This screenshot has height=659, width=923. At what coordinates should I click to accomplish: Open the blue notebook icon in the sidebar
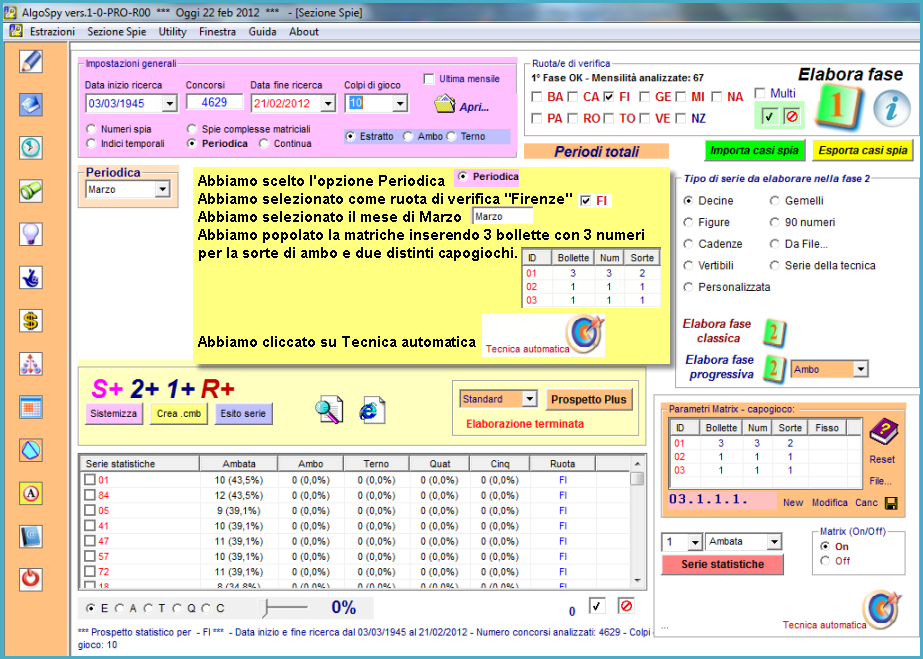click(x=31, y=105)
